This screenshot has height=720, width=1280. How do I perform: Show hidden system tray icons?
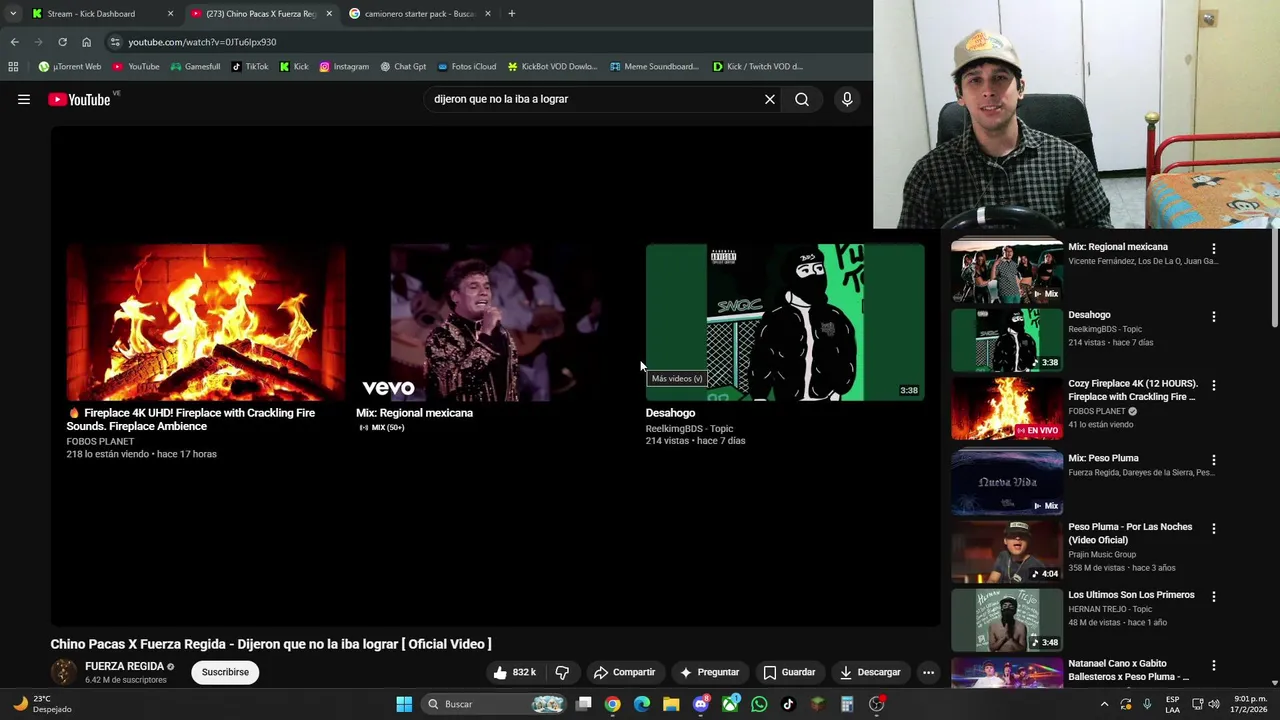tap(1104, 704)
